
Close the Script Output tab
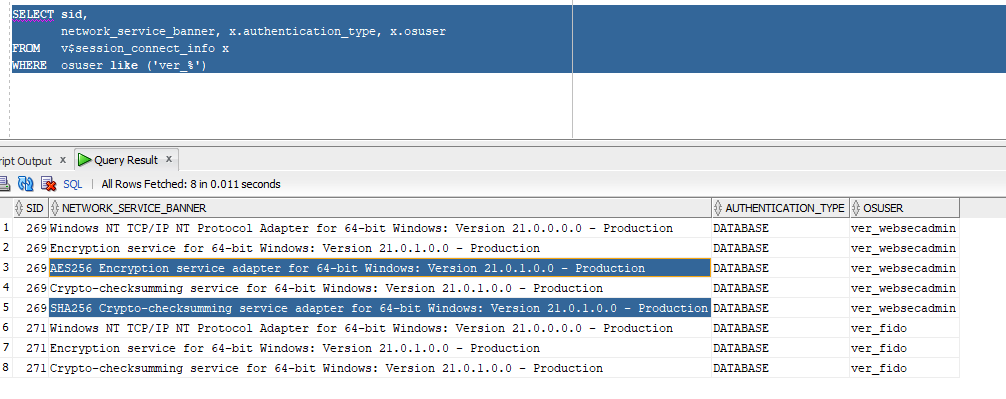[63, 160]
